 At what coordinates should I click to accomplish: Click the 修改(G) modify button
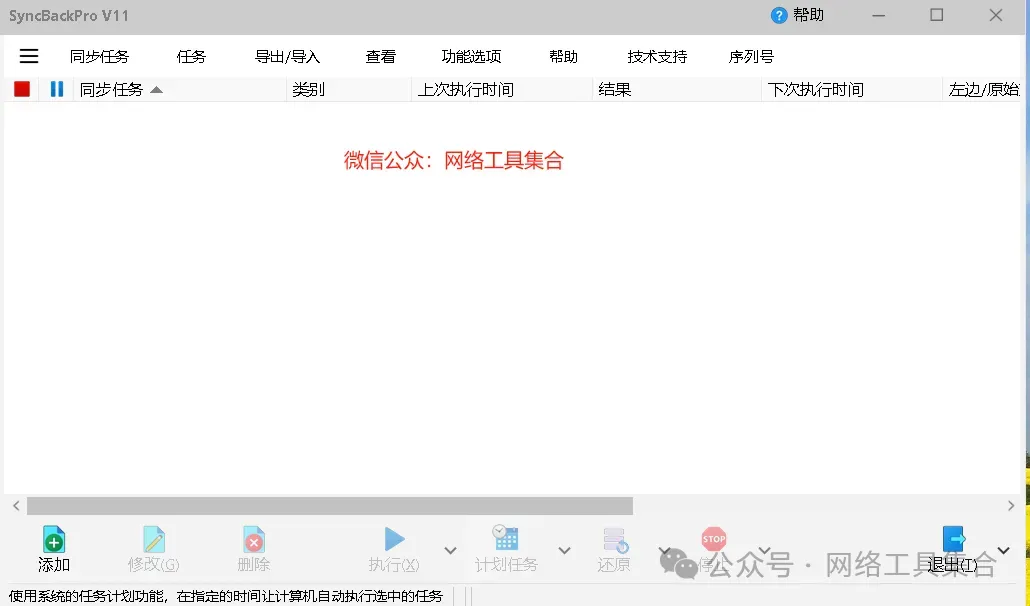pos(154,550)
